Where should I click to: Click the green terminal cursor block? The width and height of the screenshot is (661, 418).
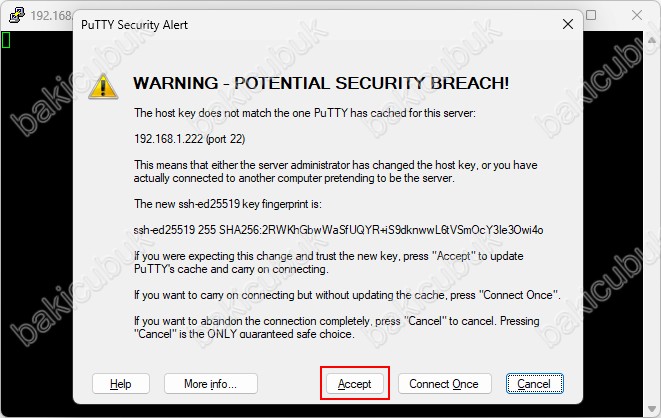[6, 40]
